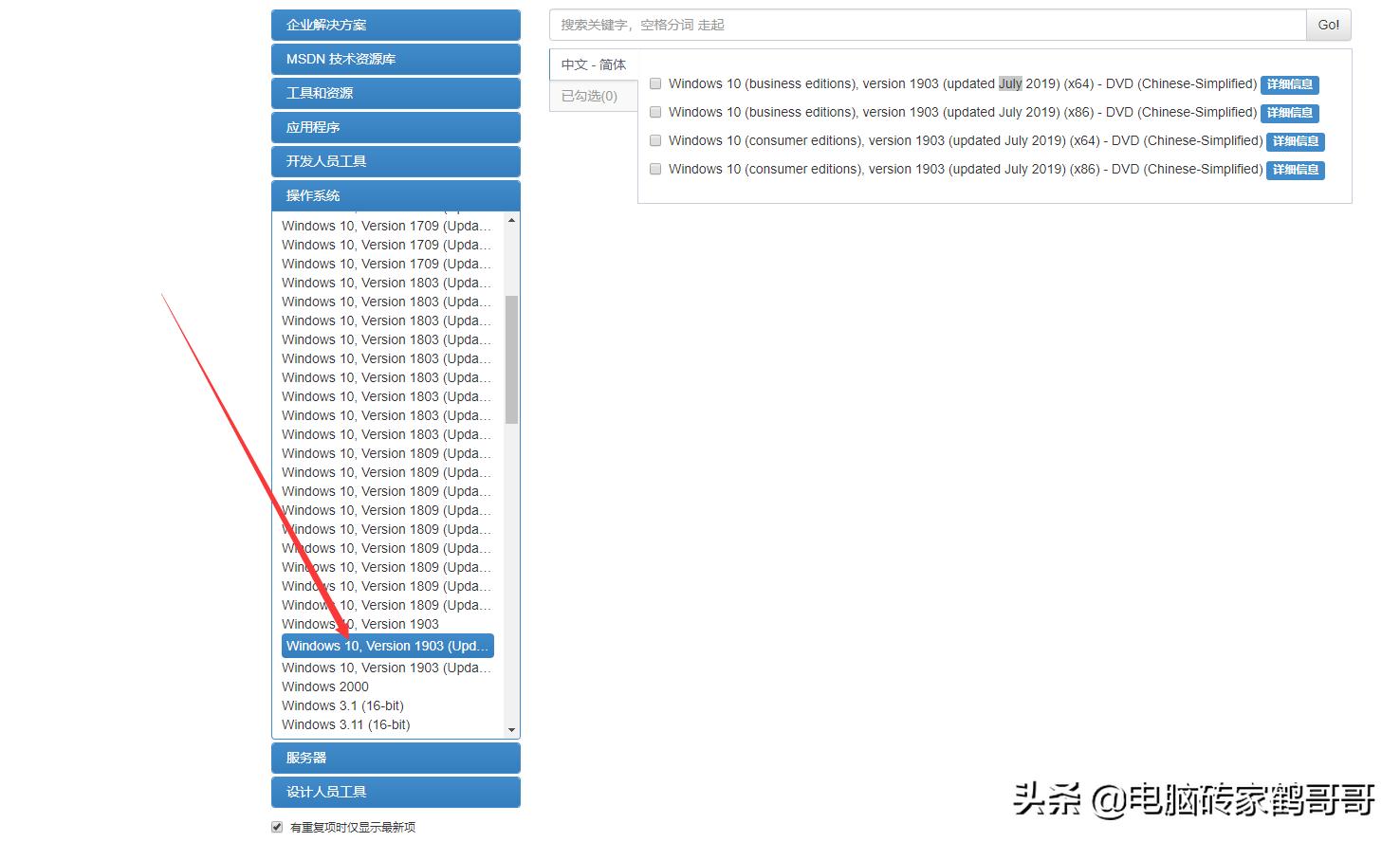Open the 已勾选(0) tab
The width and height of the screenshot is (1400, 842).
(594, 96)
